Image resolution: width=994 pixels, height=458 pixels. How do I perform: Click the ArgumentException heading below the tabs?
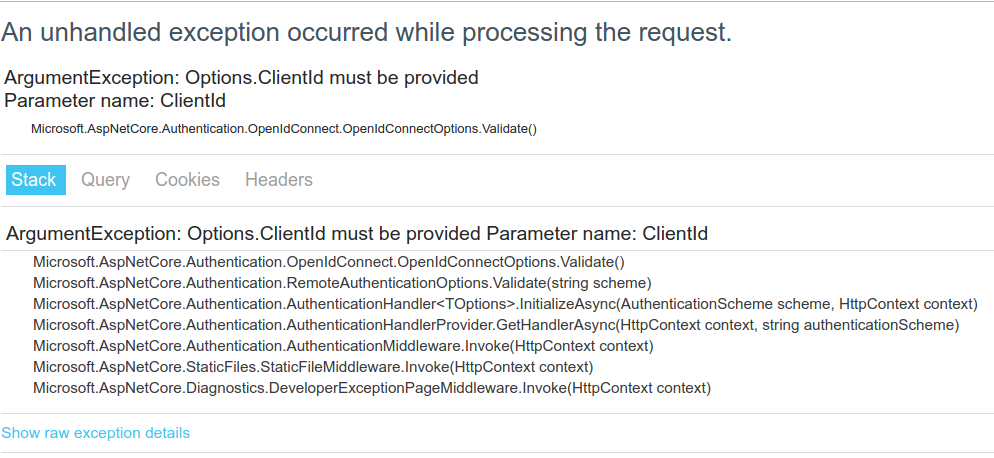coord(357,234)
